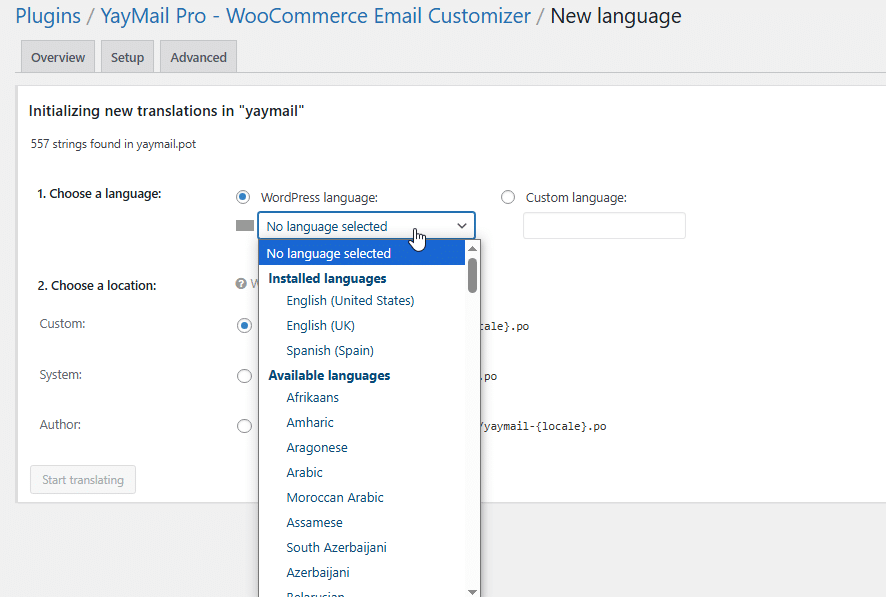886x597 pixels.
Task: Click the help question mark icon
Action: [x=241, y=284]
